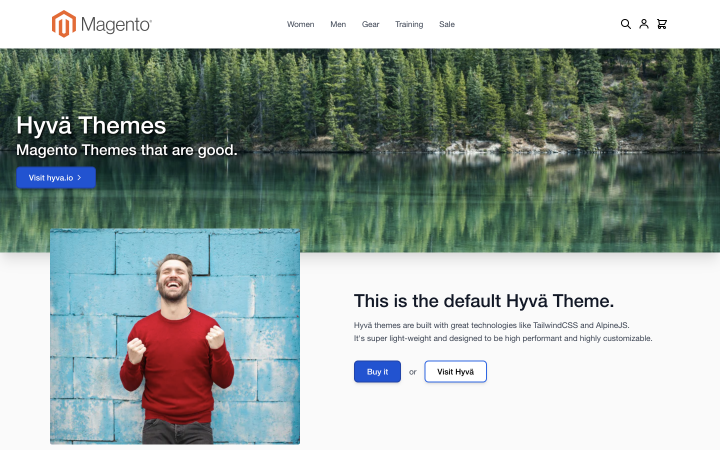Click the outlined Visit Hyvä button
The image size is (720, 450).
click(x=456, y=371)
